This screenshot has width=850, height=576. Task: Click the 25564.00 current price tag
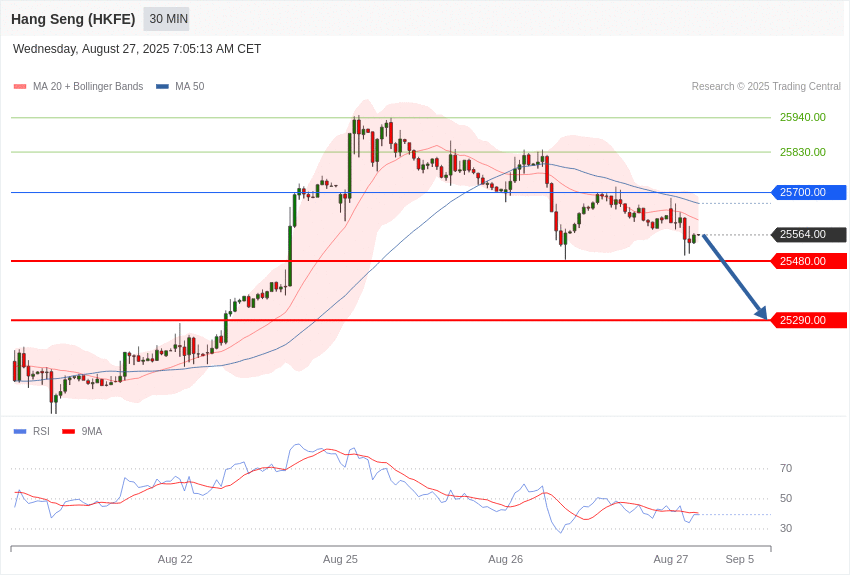click(808, 235)
